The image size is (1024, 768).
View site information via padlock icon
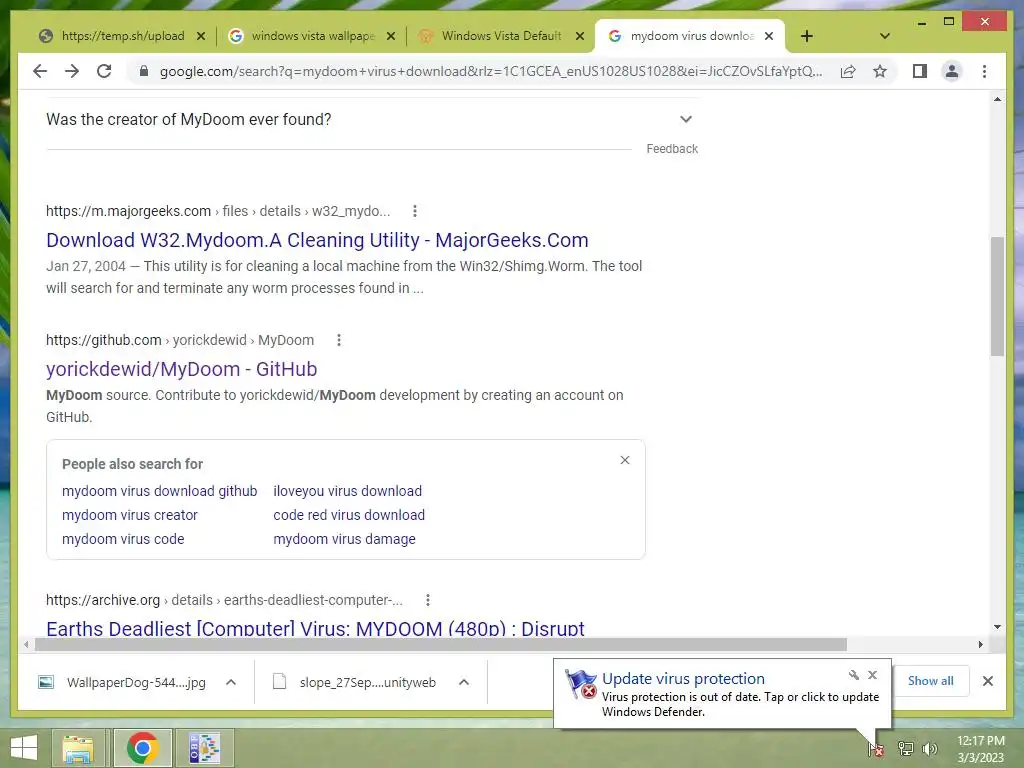tap(144, 71)
